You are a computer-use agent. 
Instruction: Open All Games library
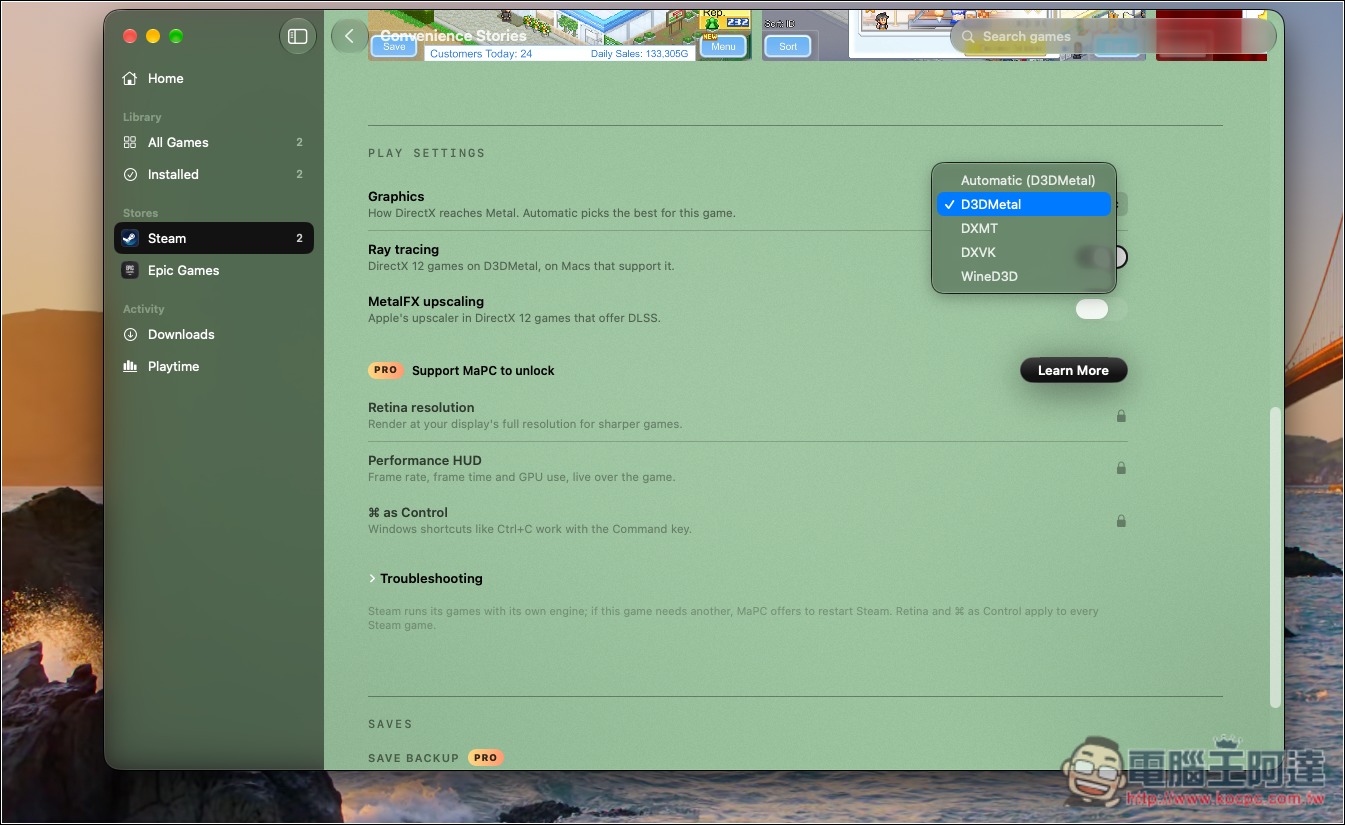pos(214,142)
